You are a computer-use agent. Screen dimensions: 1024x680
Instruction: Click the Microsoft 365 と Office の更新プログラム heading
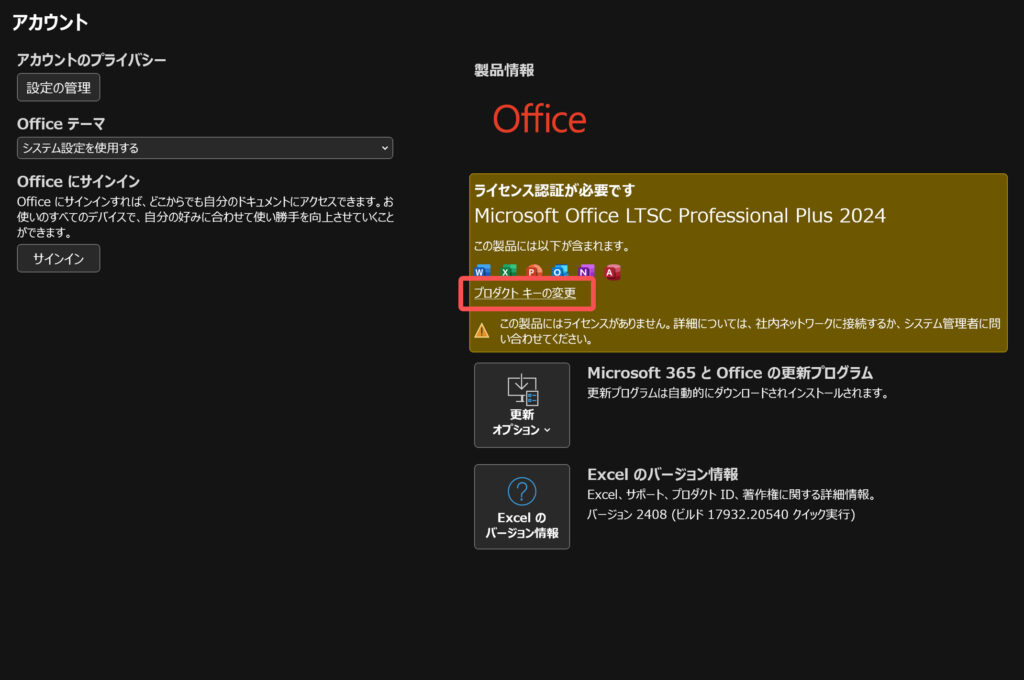(730, 373)
